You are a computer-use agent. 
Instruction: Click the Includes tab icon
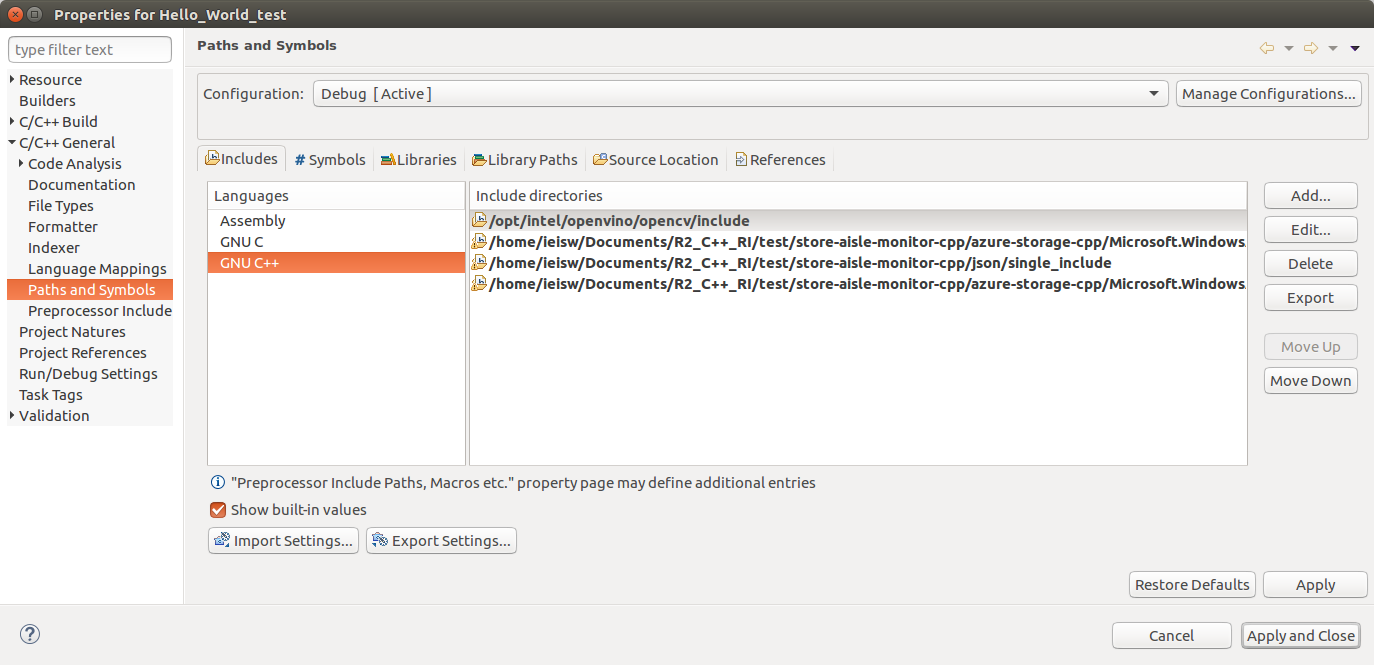pyautogui.click(x=212, y=158)
